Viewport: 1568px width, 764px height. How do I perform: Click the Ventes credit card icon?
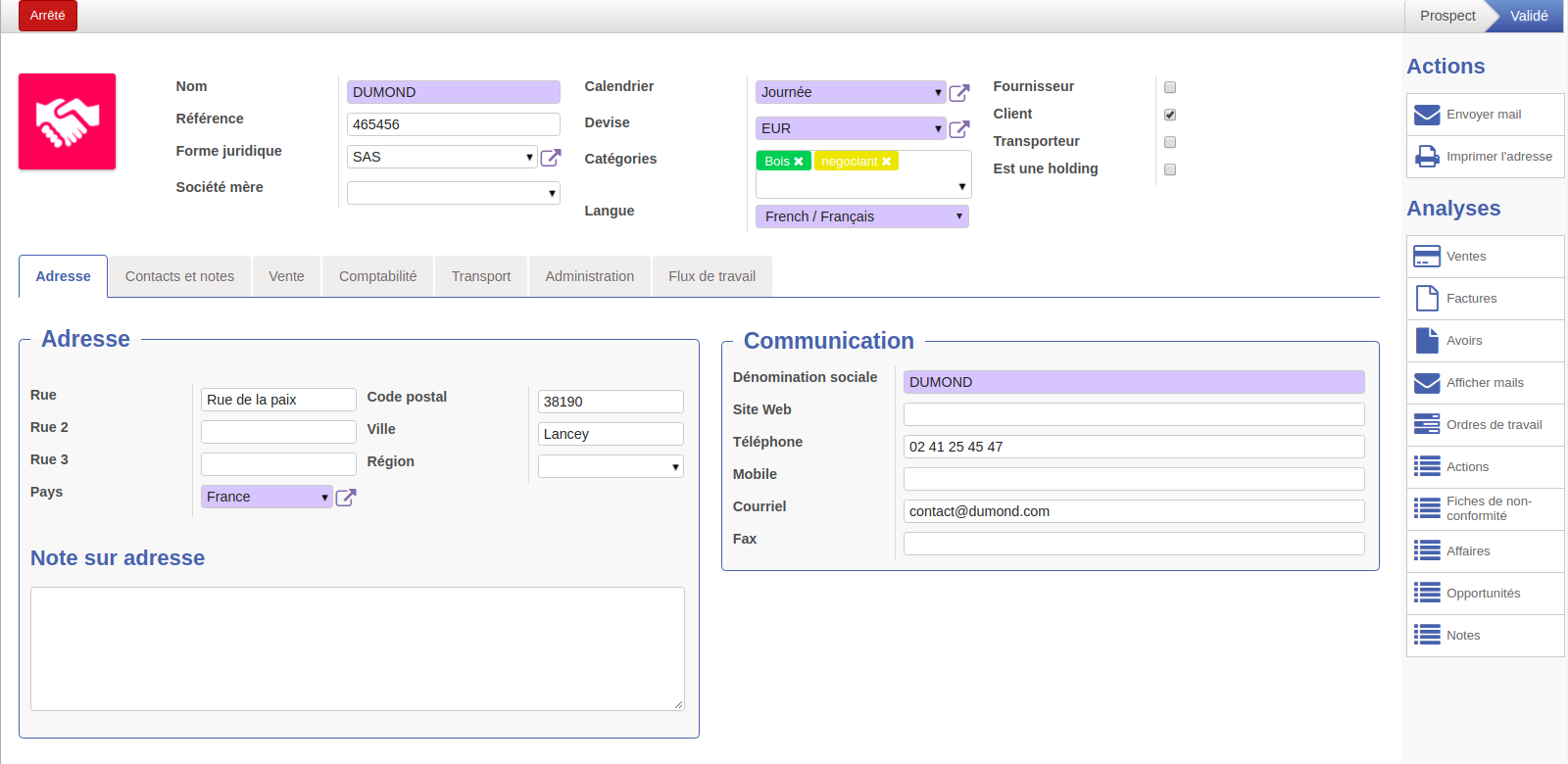click(1426, 257)
